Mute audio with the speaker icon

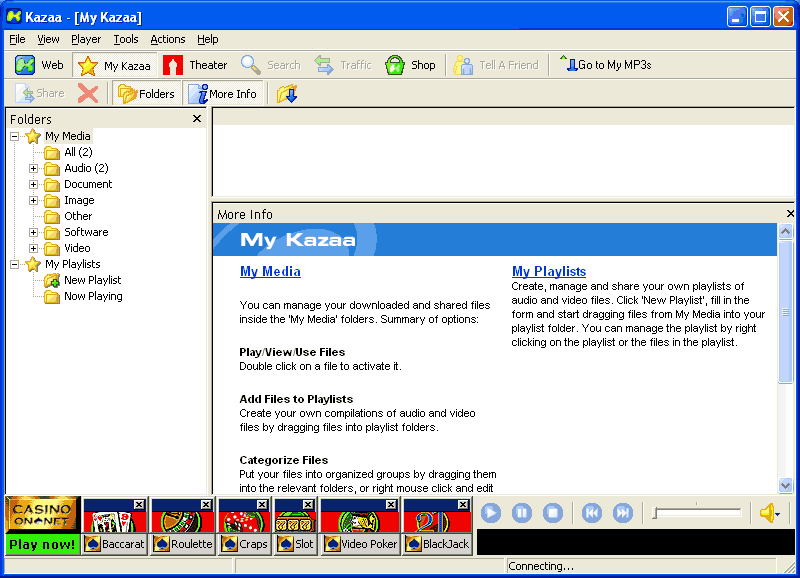point(768,513)
